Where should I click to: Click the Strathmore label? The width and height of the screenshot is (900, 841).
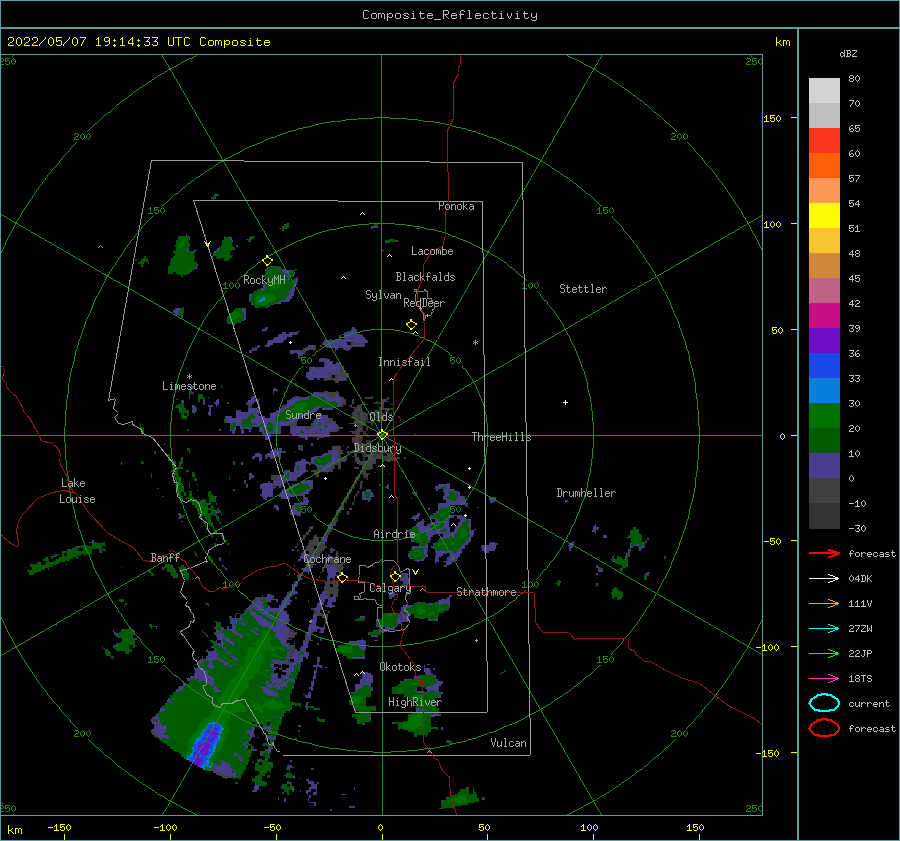click(486, 592)
